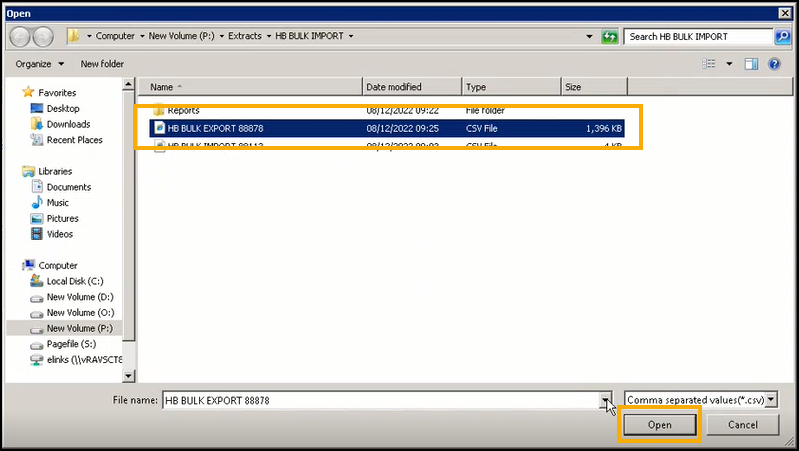Screen dimensions: 799x451
Task: Toggle the preview pane icon
Action: point(751,64)
